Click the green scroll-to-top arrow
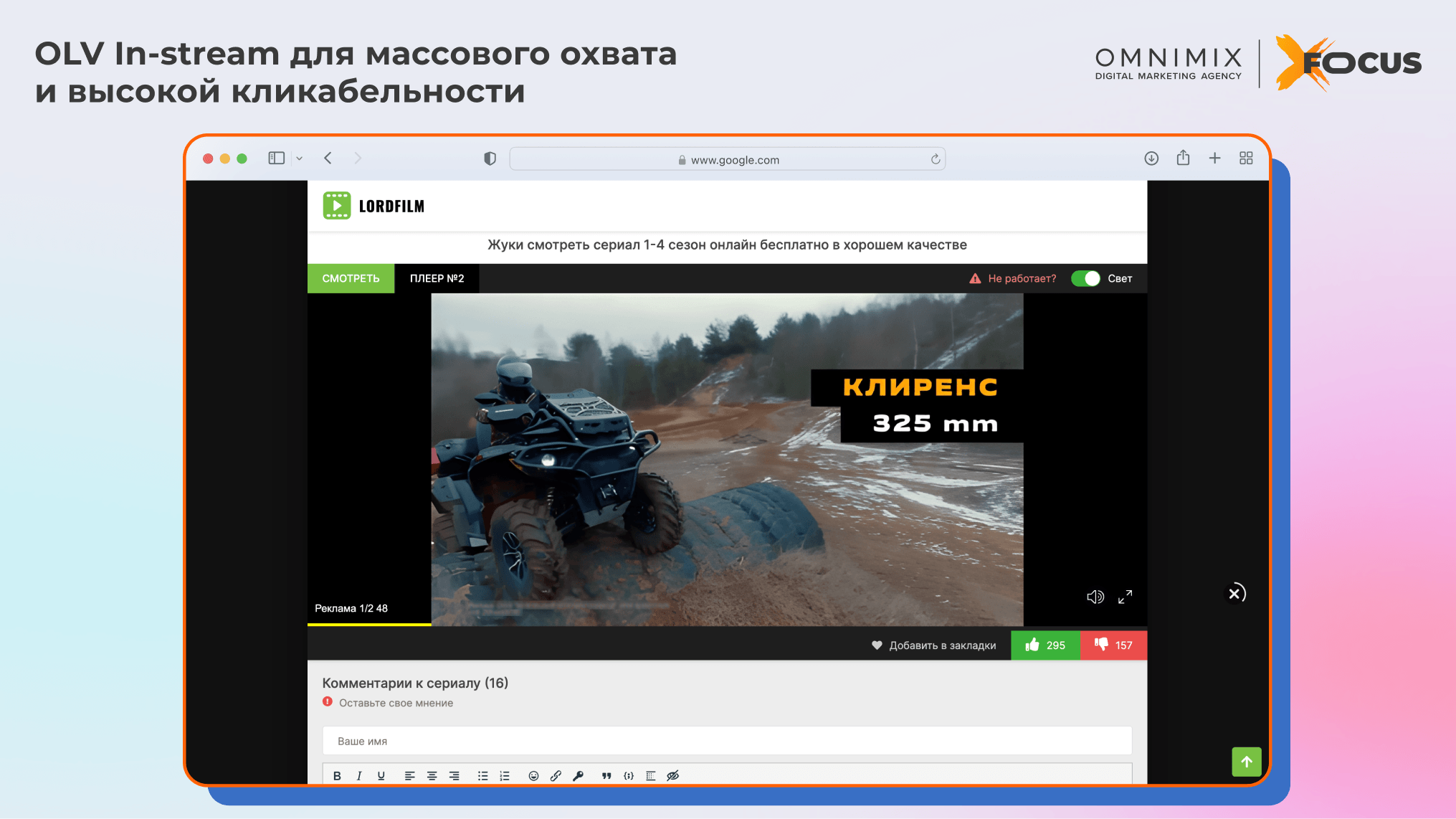 1246,762
